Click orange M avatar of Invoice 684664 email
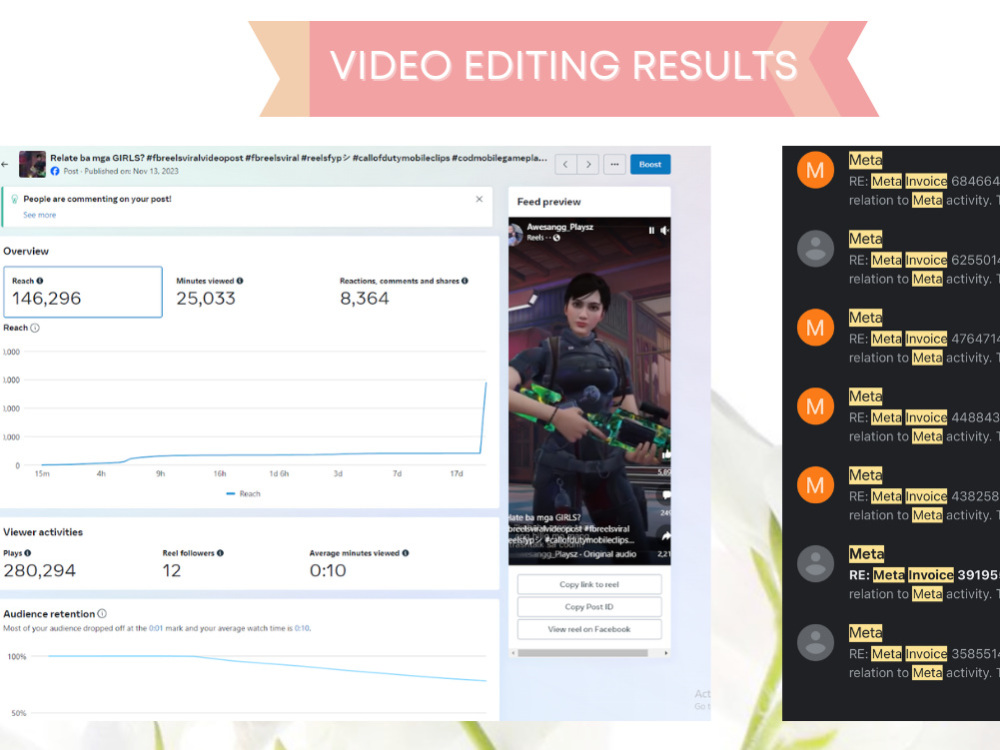This screenshot has width=1000, height=750. (x=816, y=170)
